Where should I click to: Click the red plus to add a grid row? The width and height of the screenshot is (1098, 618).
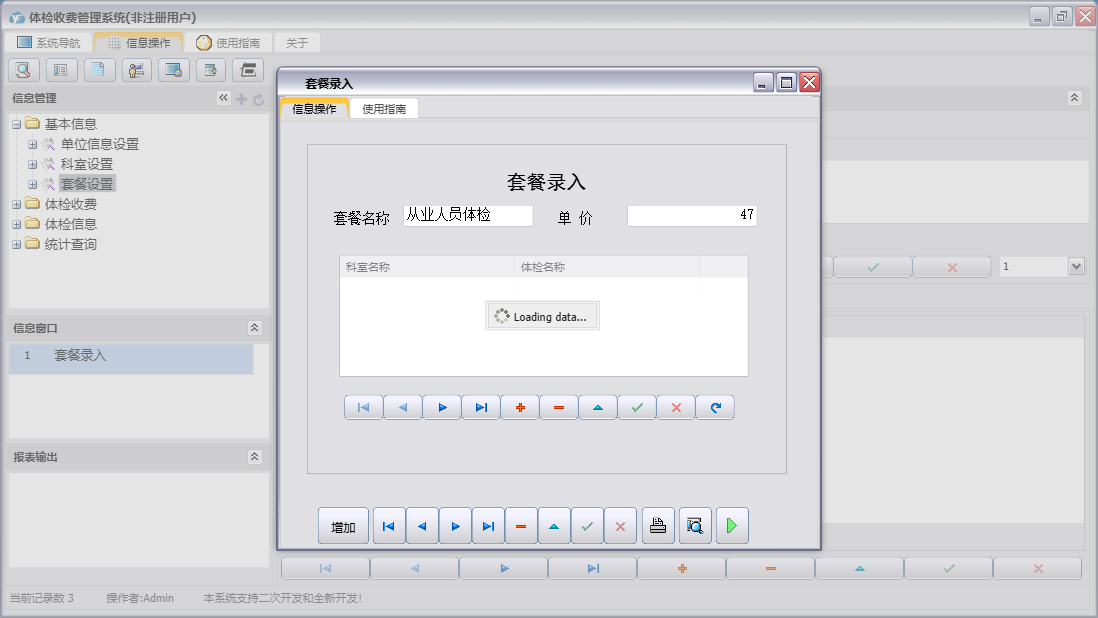tap(520, 407)
